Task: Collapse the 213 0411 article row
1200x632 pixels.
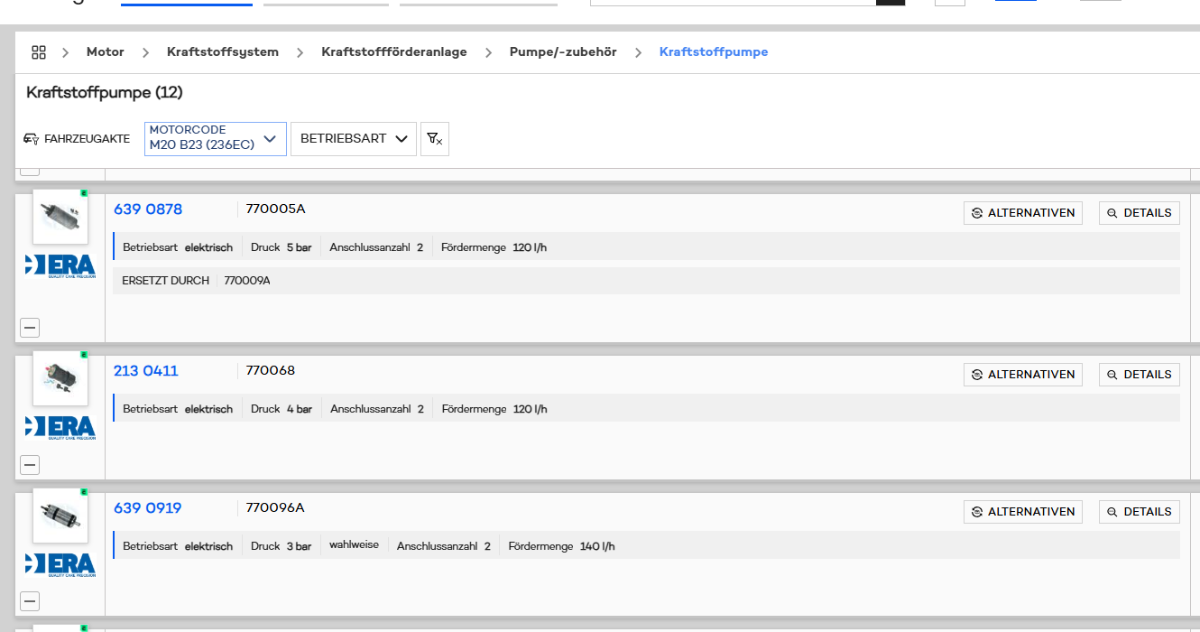Action: pos(30,464)
